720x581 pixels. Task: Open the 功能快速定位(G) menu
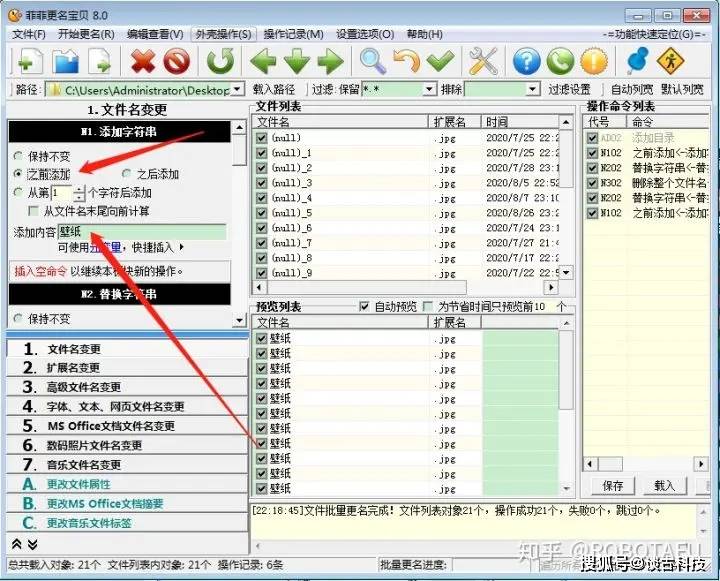click(654, 34)
